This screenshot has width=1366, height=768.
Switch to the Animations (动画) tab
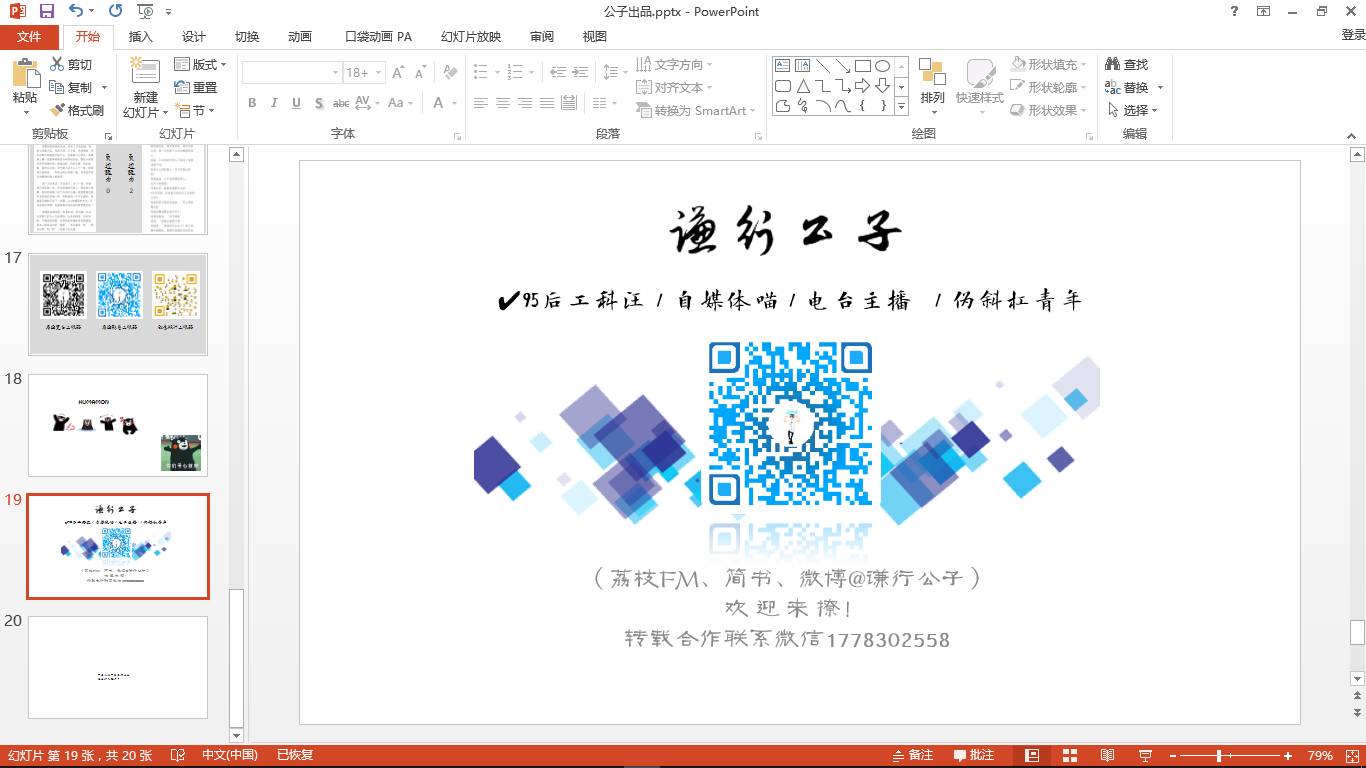pyautogui.click(x=300, y=36)
